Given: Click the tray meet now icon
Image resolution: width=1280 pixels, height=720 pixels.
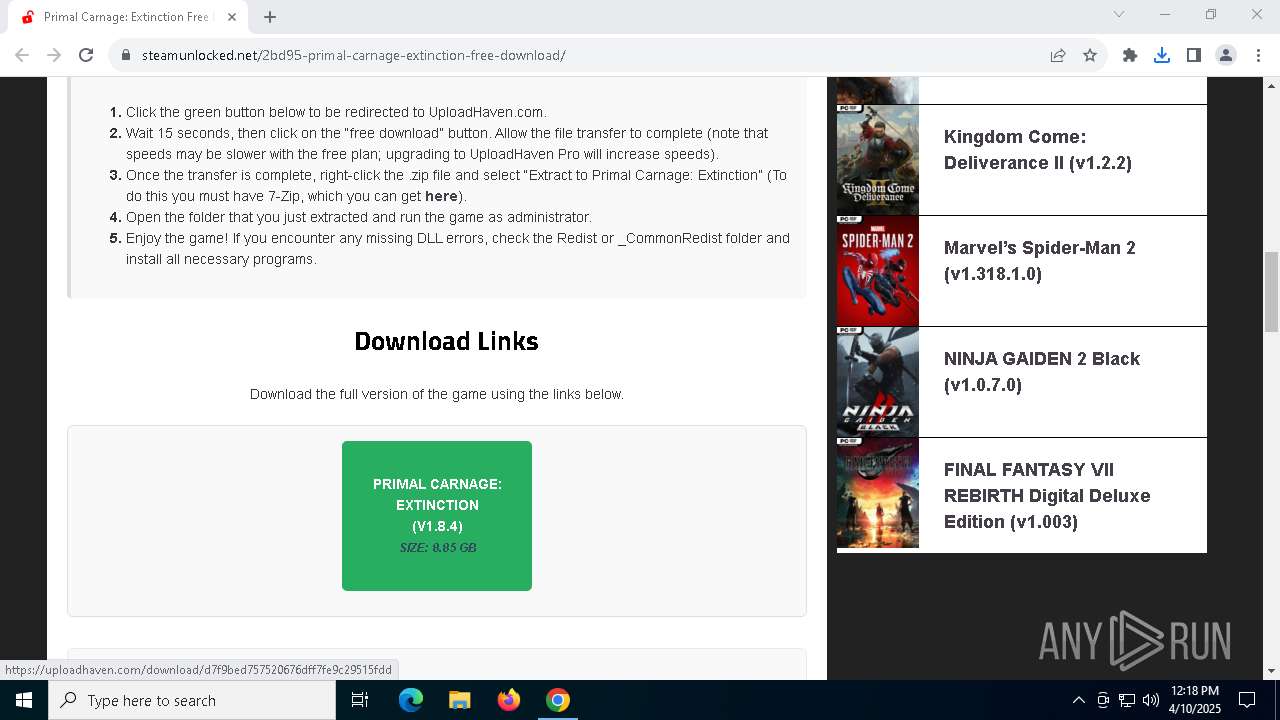Looking at the screenshot, I should point(1103,700).
